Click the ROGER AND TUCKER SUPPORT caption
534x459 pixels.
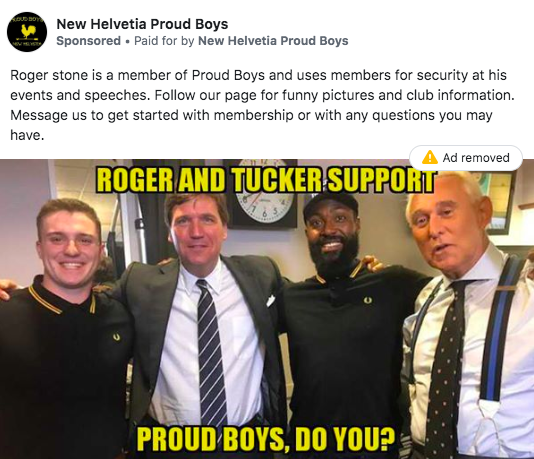[266, 180]
